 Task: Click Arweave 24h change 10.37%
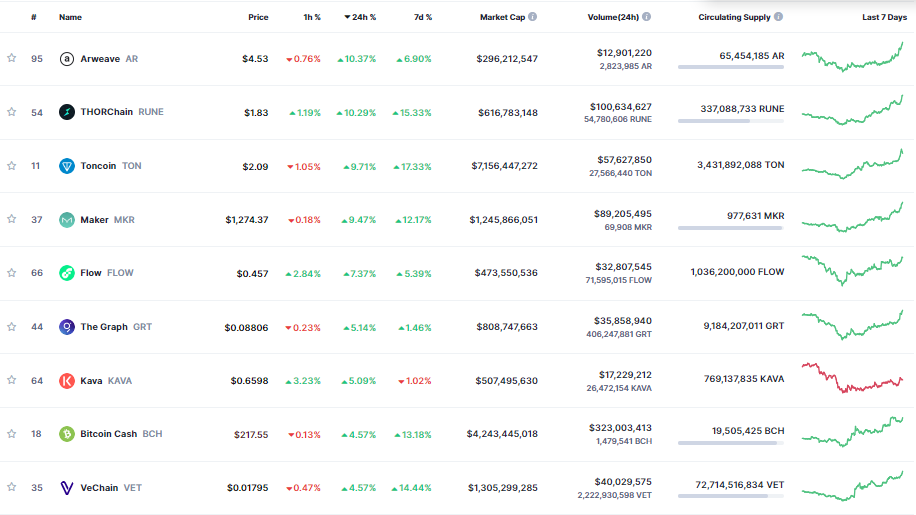[x=357, y=59]
